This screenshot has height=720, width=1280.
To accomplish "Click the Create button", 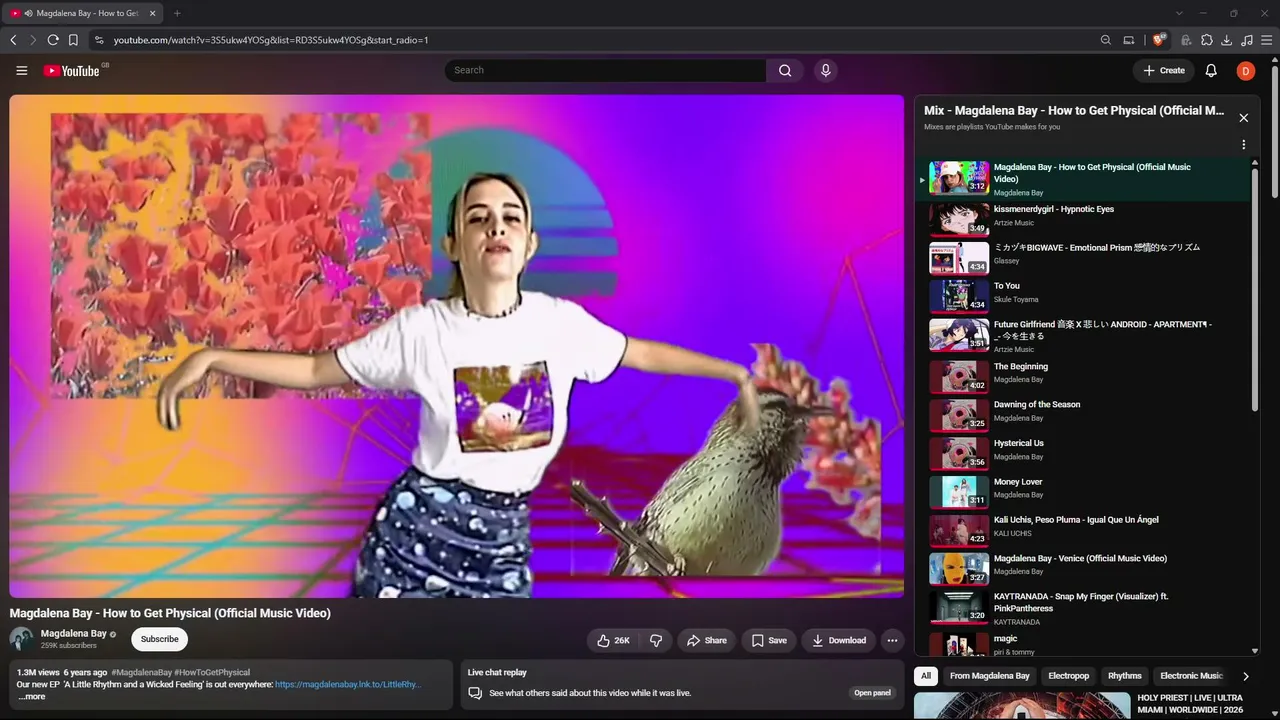I will coord(1164,71).
